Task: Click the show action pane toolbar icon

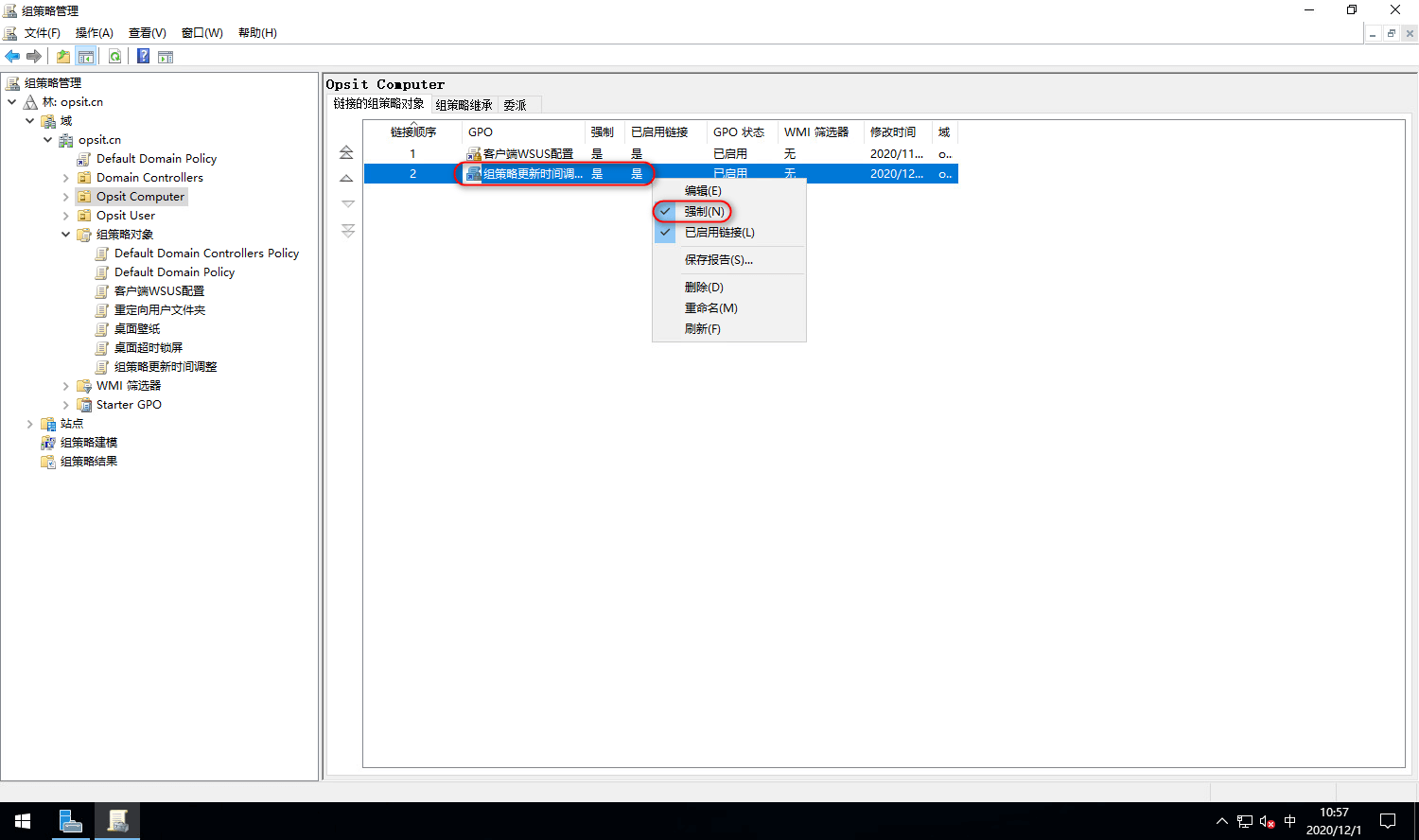Action: [x=166, y=56]
